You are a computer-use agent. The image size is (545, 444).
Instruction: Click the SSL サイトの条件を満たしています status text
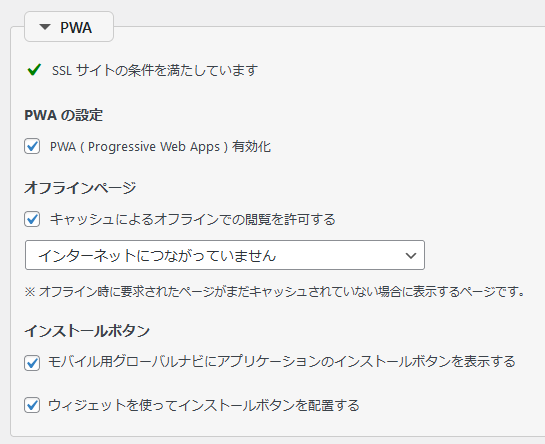[155, 70]
